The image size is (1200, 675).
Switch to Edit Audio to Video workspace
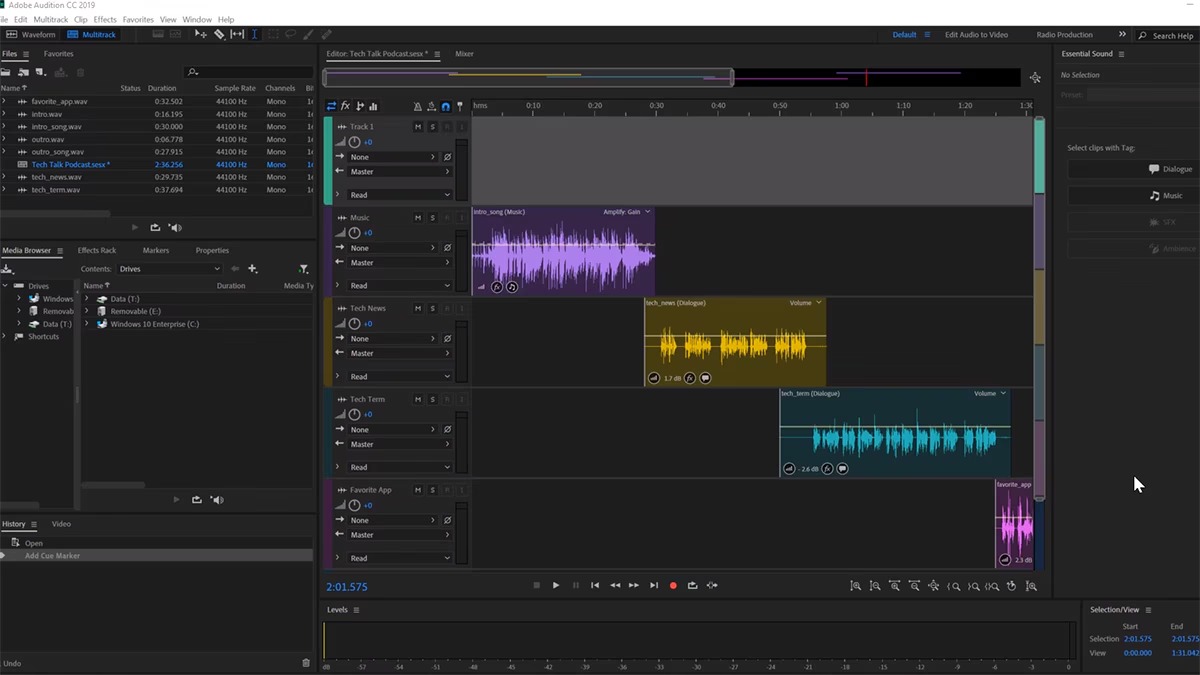pos(976,35)
